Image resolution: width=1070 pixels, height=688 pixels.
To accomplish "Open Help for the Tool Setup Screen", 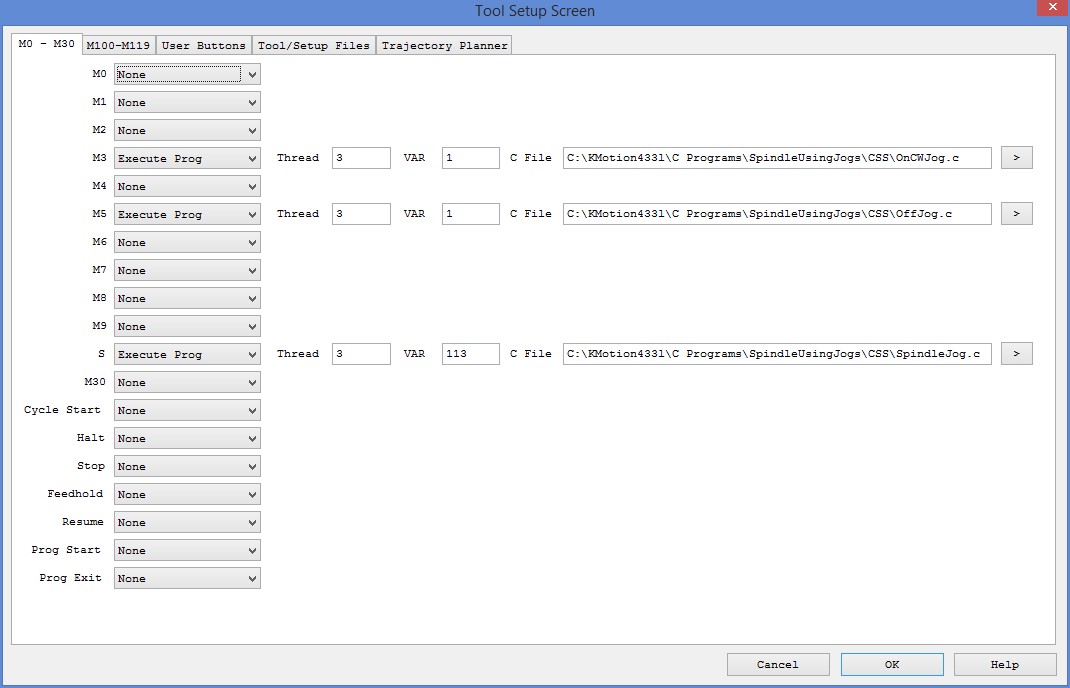I will tap(1004, 664).
